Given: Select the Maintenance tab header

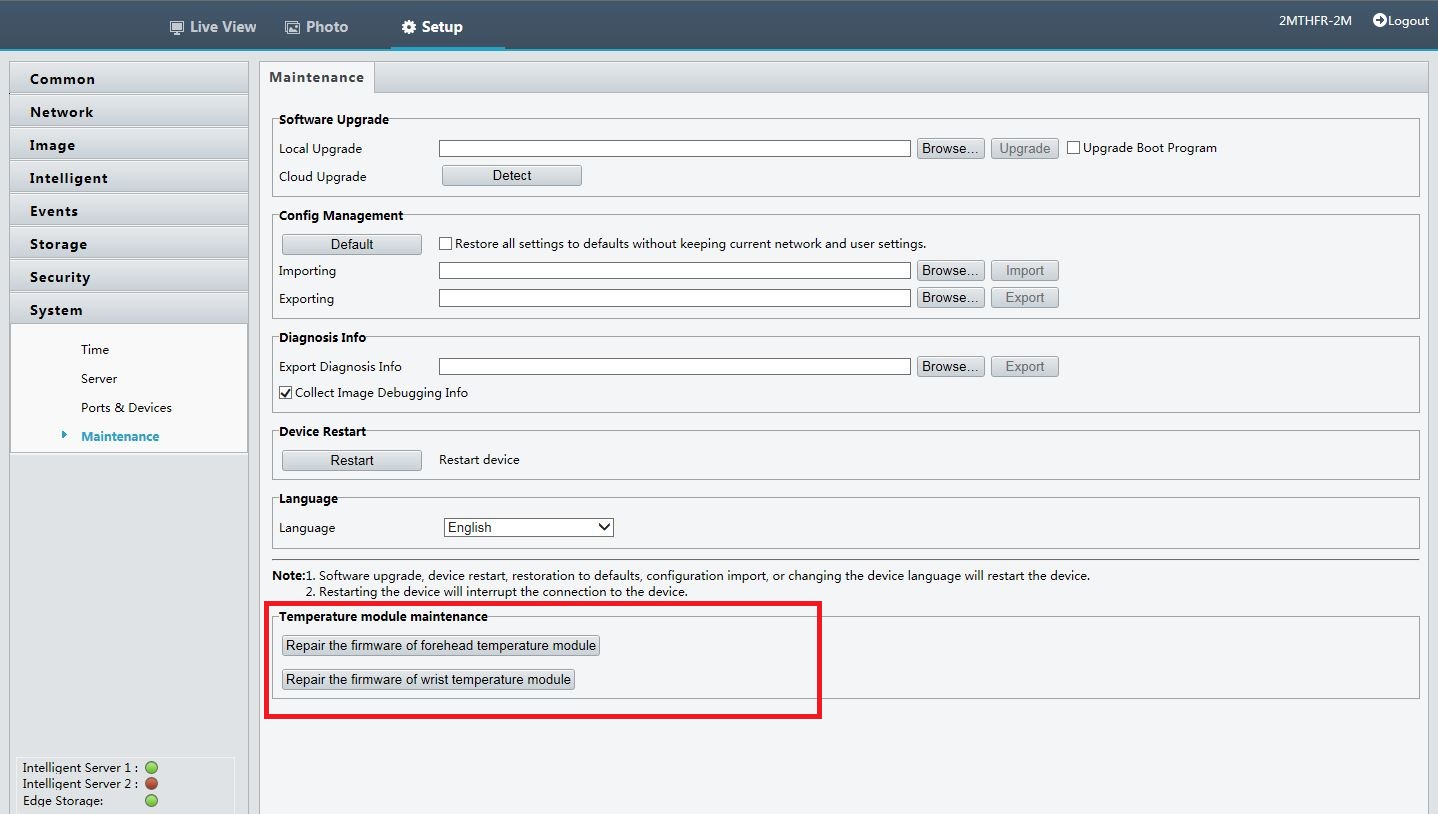Looking at the screenshot, I should click(x=316, y=77).
